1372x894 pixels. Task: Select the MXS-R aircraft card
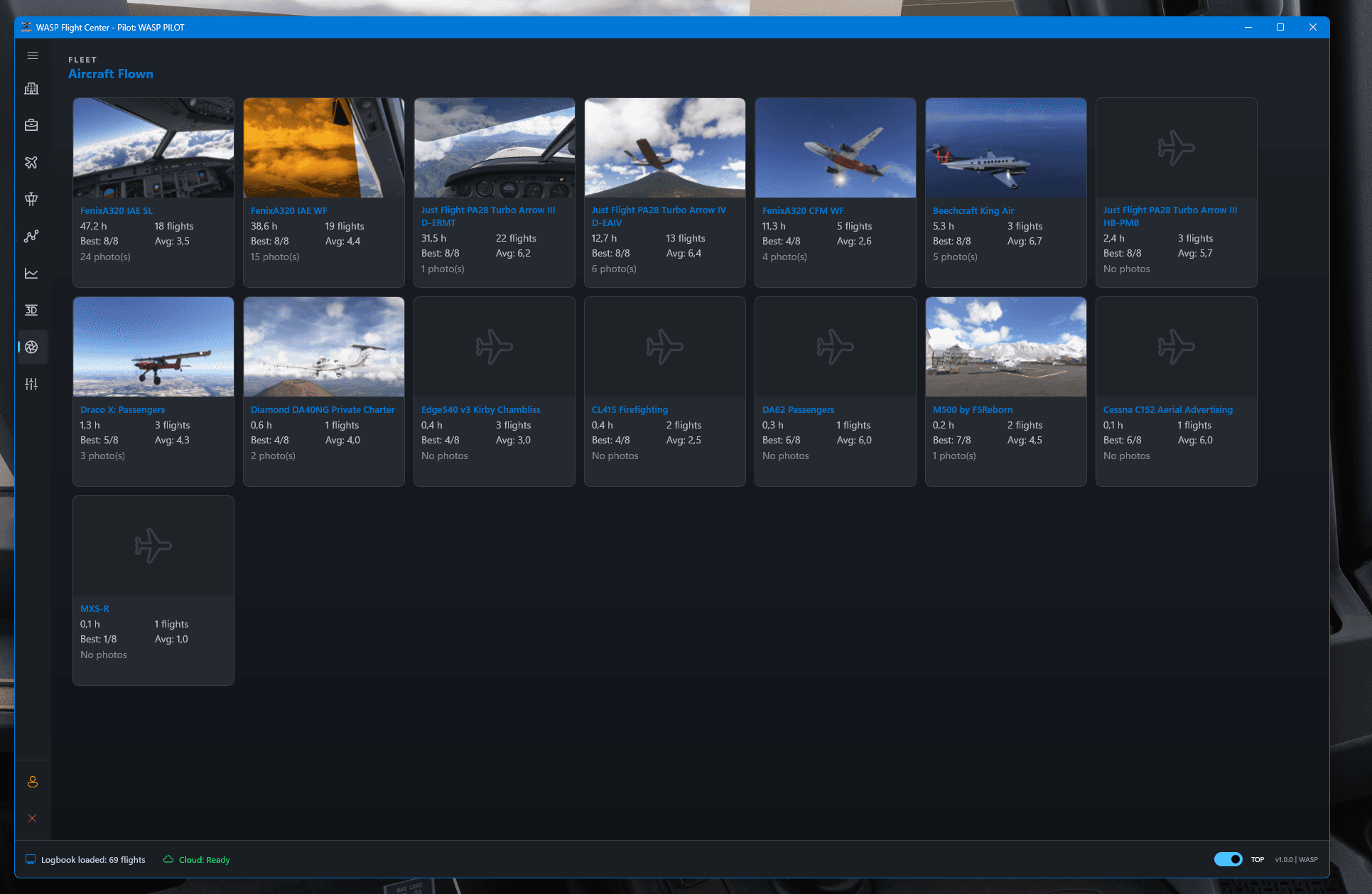[x=153, y=591]
